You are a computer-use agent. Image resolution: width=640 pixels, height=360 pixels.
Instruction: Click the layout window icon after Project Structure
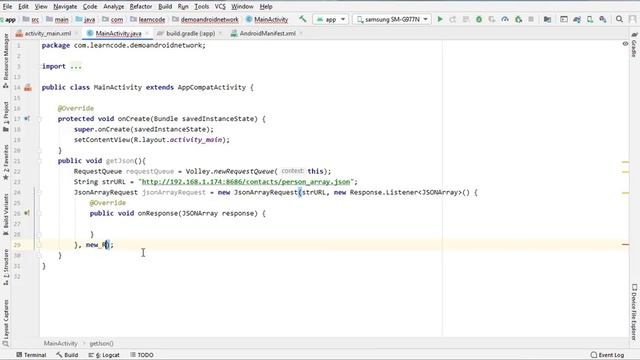click(x=564, y=19)
